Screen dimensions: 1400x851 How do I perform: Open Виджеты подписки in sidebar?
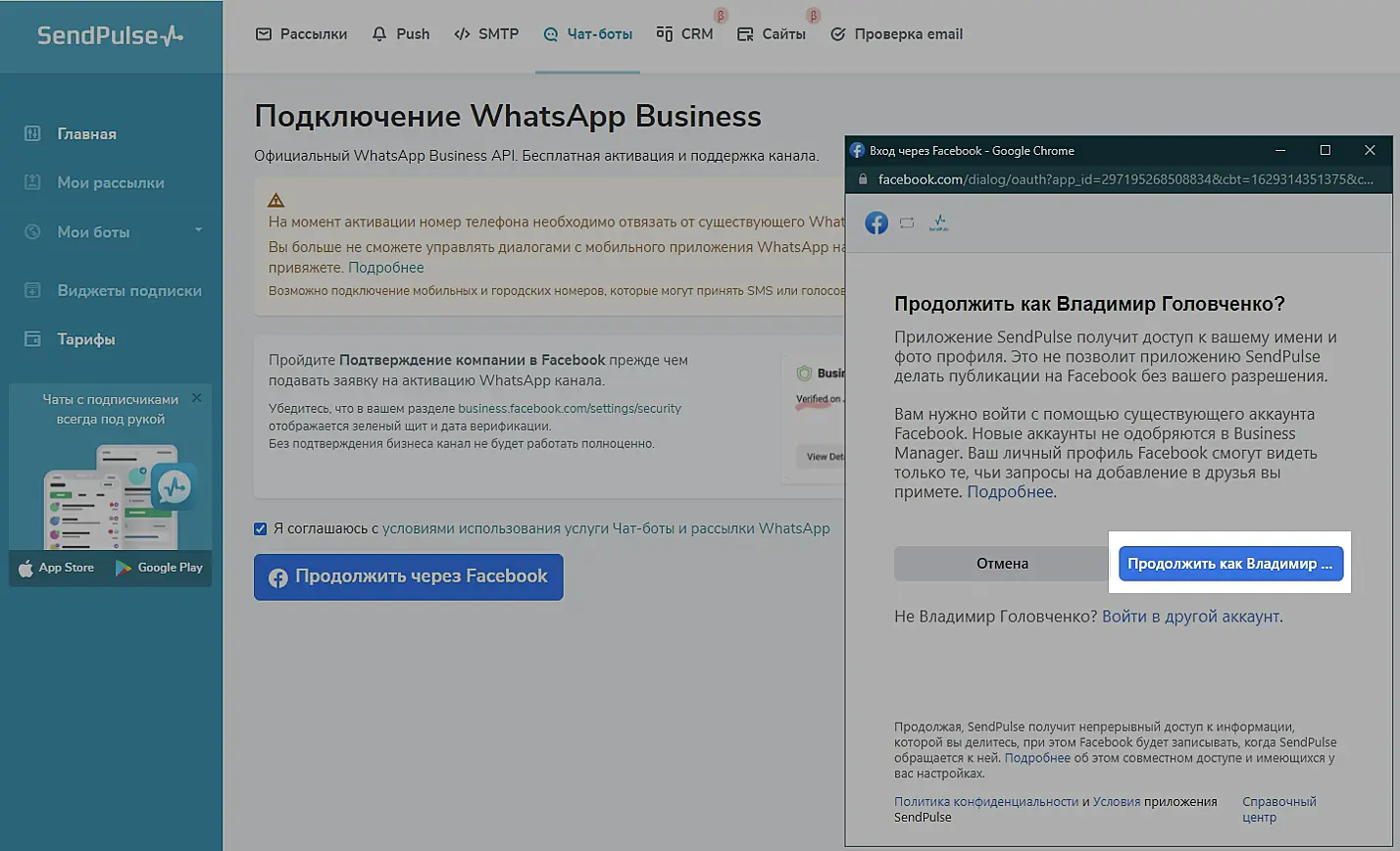[x=128, y=291]
